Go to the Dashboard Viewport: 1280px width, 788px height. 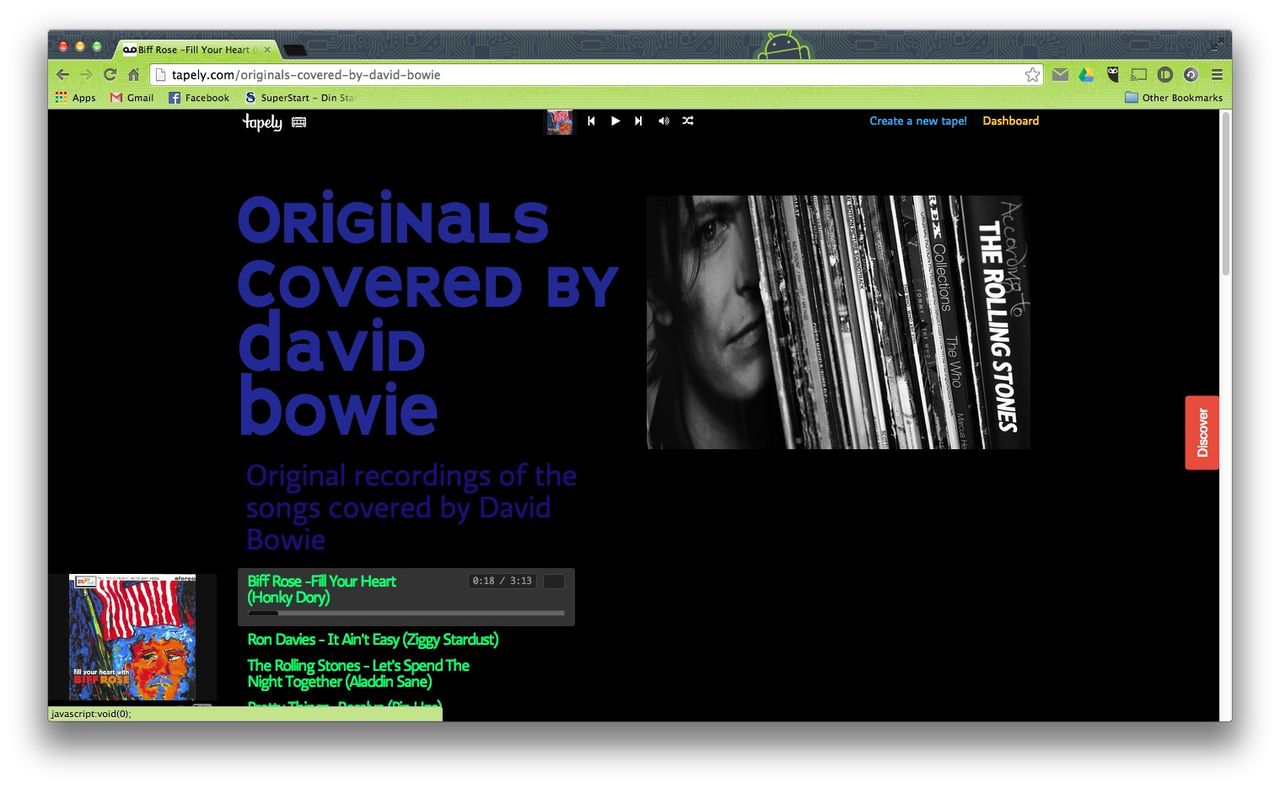(1010, 121)
